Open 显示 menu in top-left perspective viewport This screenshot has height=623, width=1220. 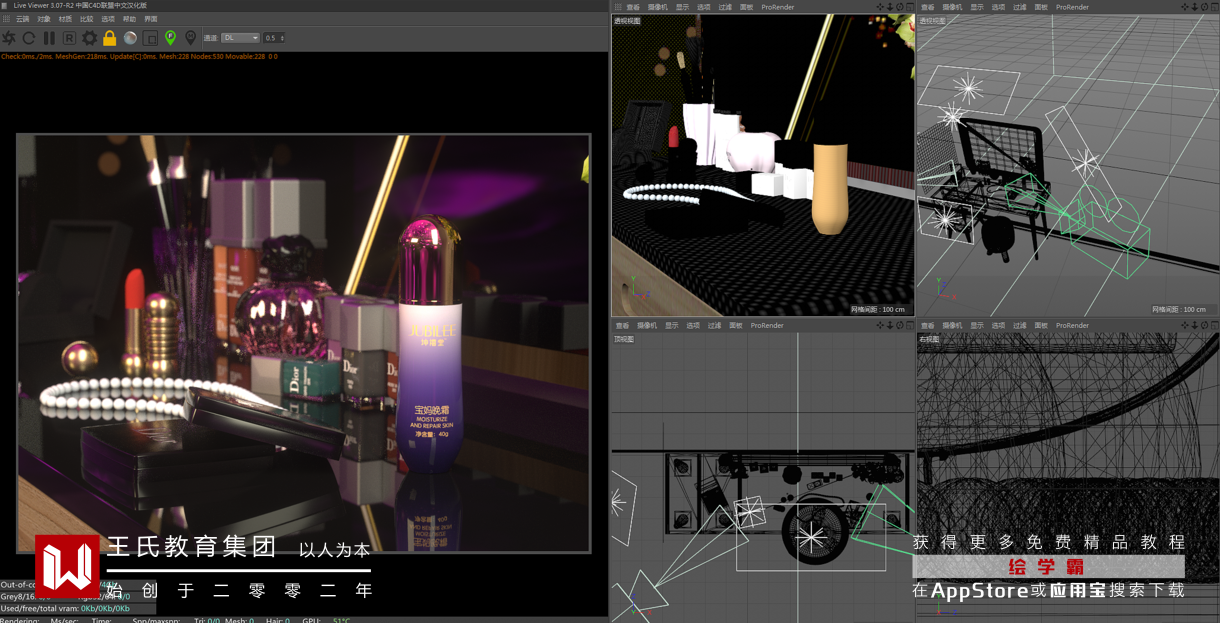[682, 7]
